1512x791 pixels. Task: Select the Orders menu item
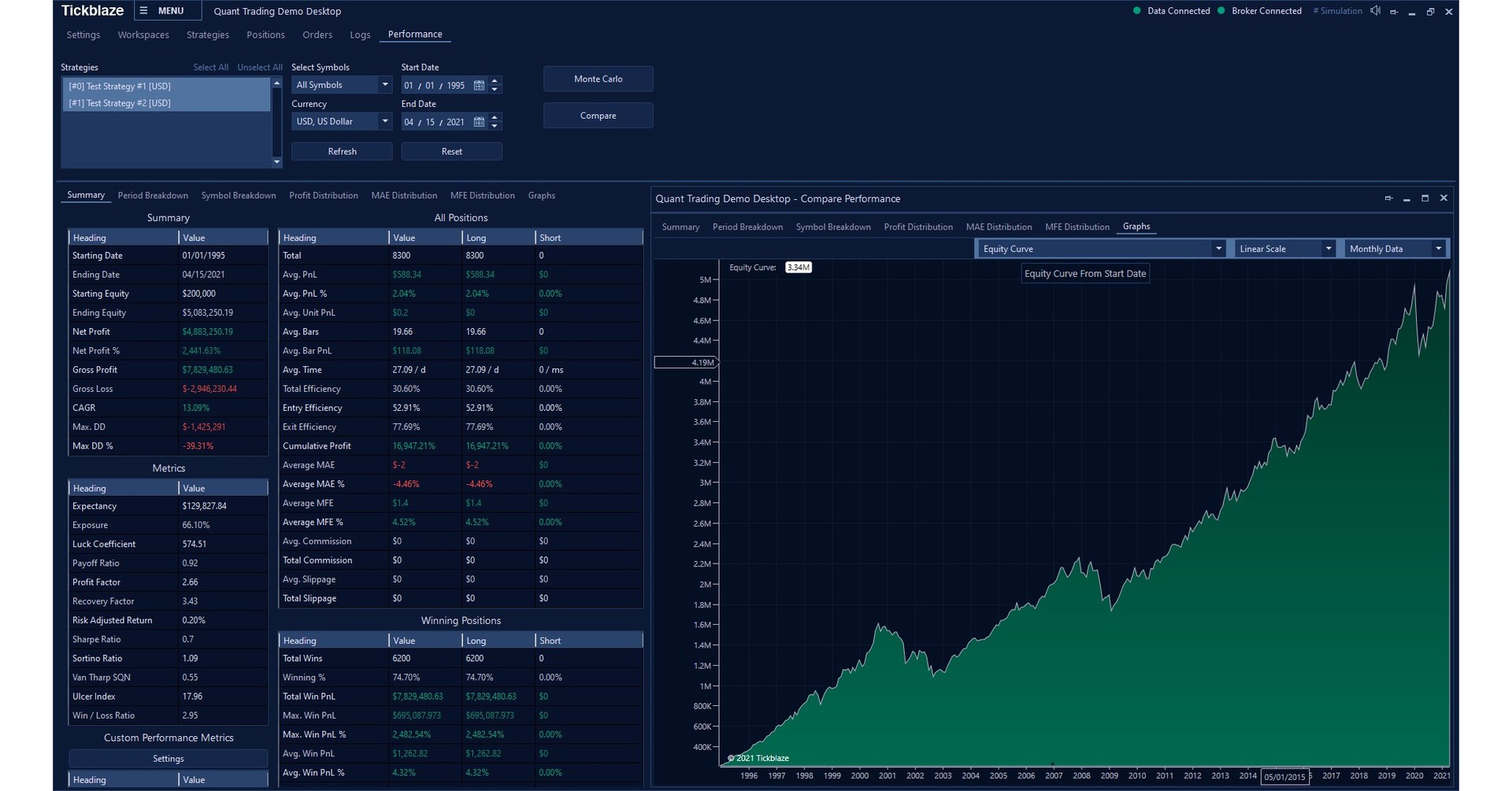click(317, 35)
